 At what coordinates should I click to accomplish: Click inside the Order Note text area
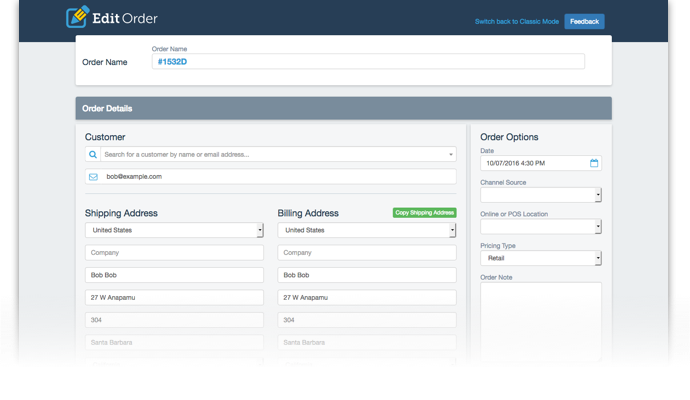click(541, 321)
